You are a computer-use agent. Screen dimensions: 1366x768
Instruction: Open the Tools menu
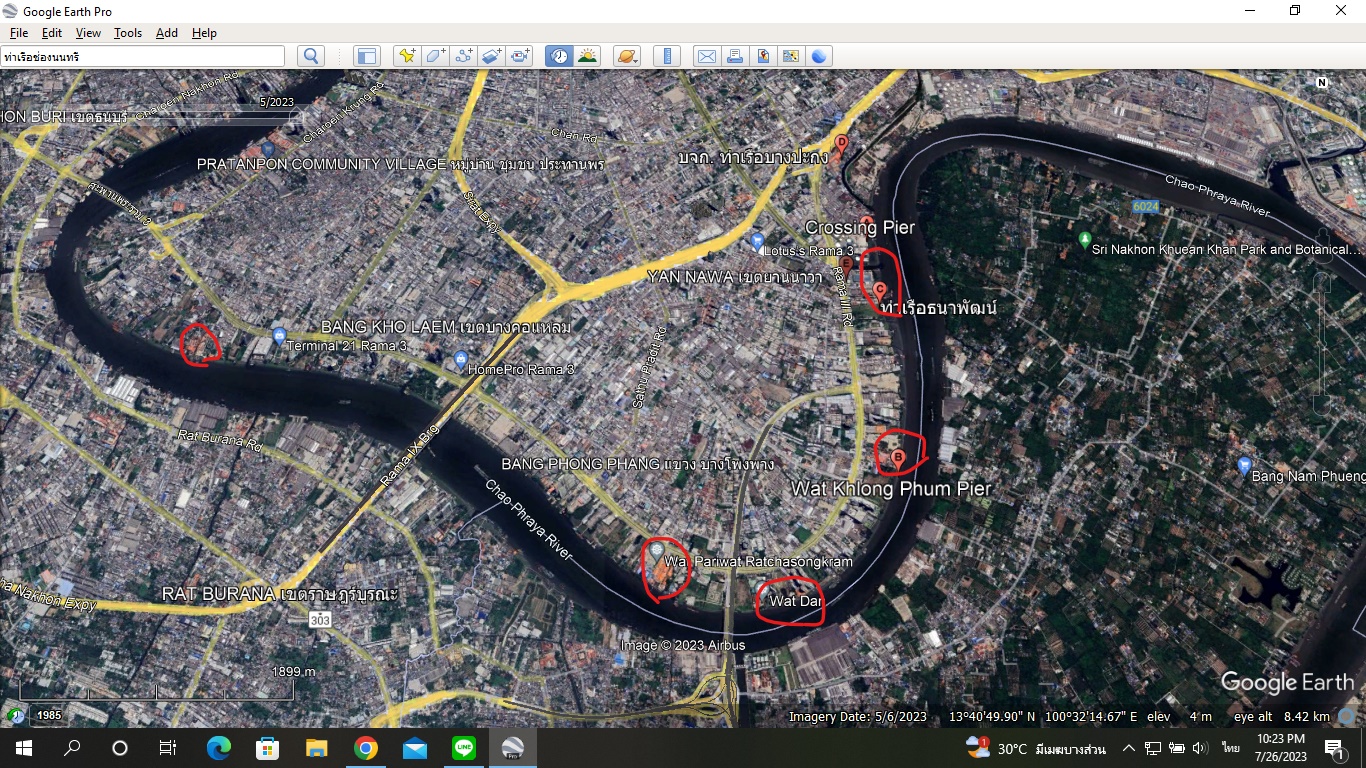click(128, 33)
